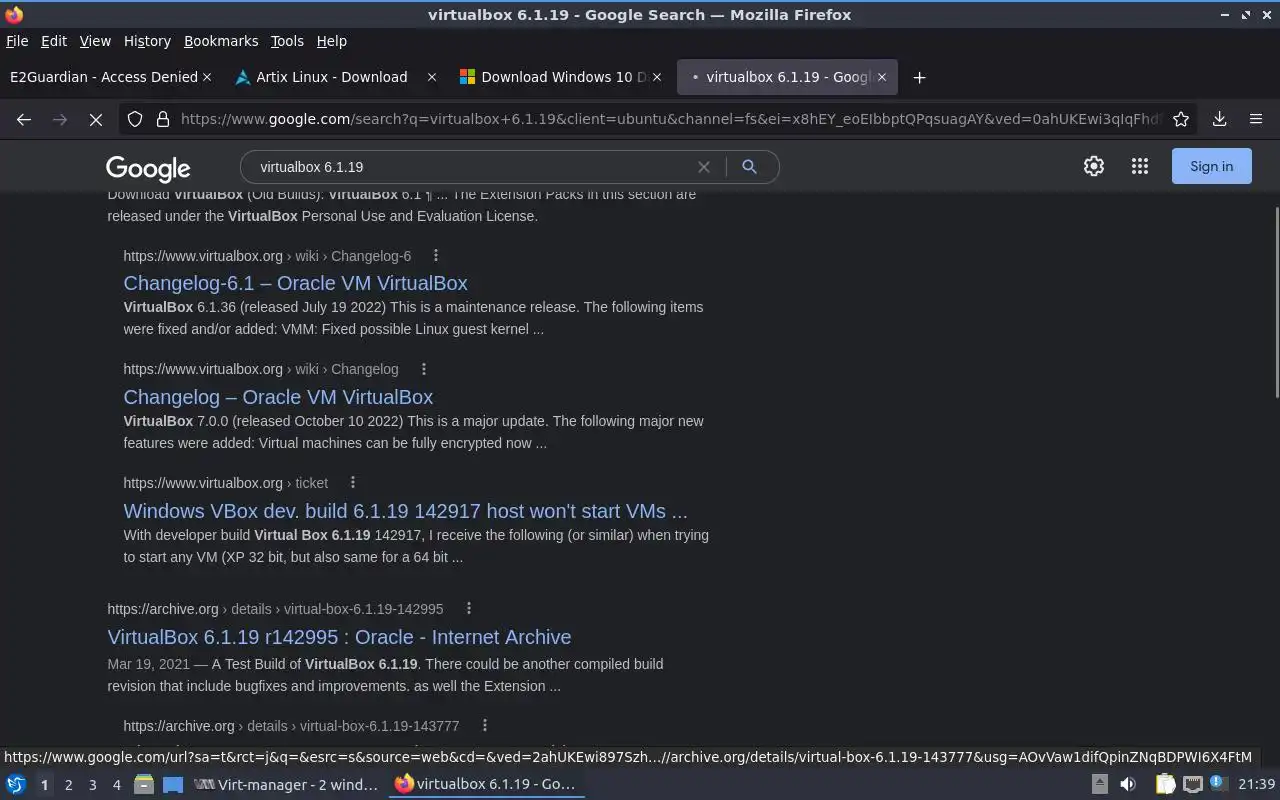Switch to workspace 4

[x=116, y=785]
